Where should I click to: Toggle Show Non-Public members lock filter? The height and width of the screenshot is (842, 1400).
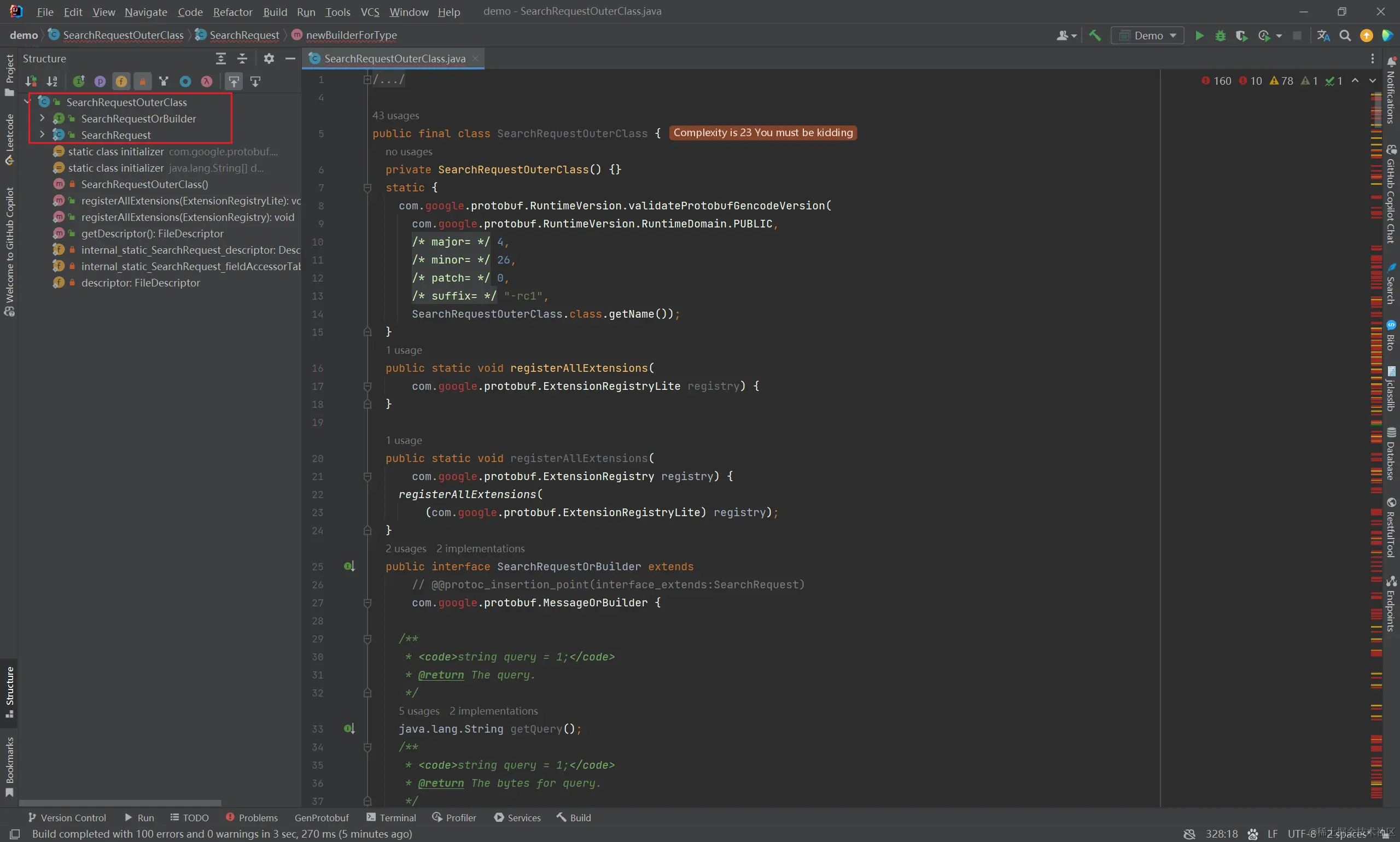click(142, 81)
